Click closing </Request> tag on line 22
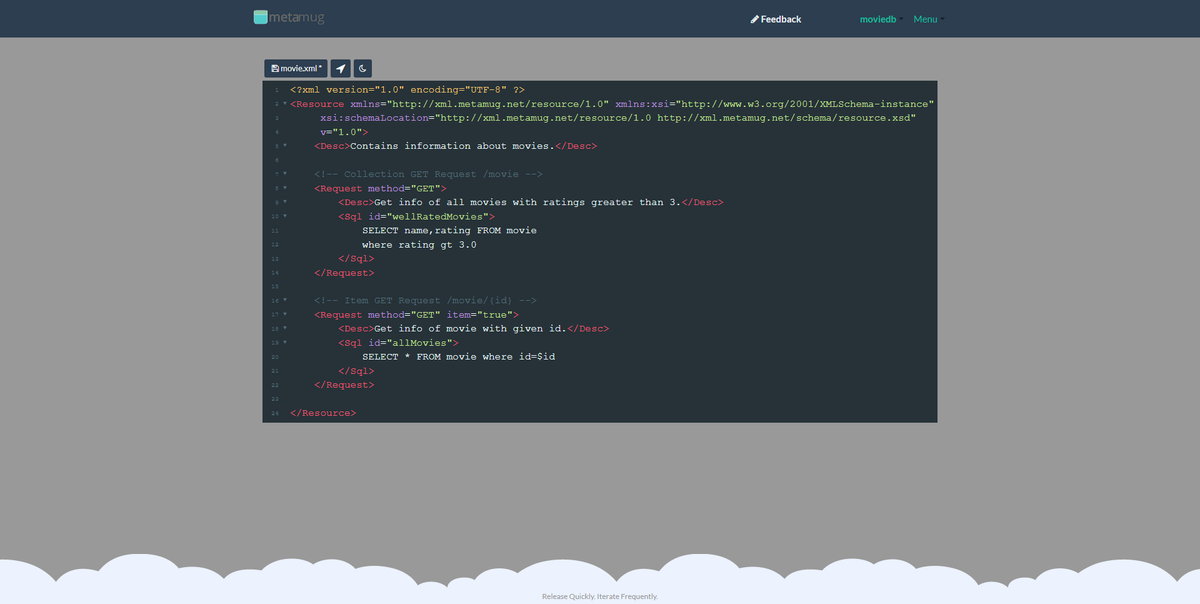 (344, 384)
